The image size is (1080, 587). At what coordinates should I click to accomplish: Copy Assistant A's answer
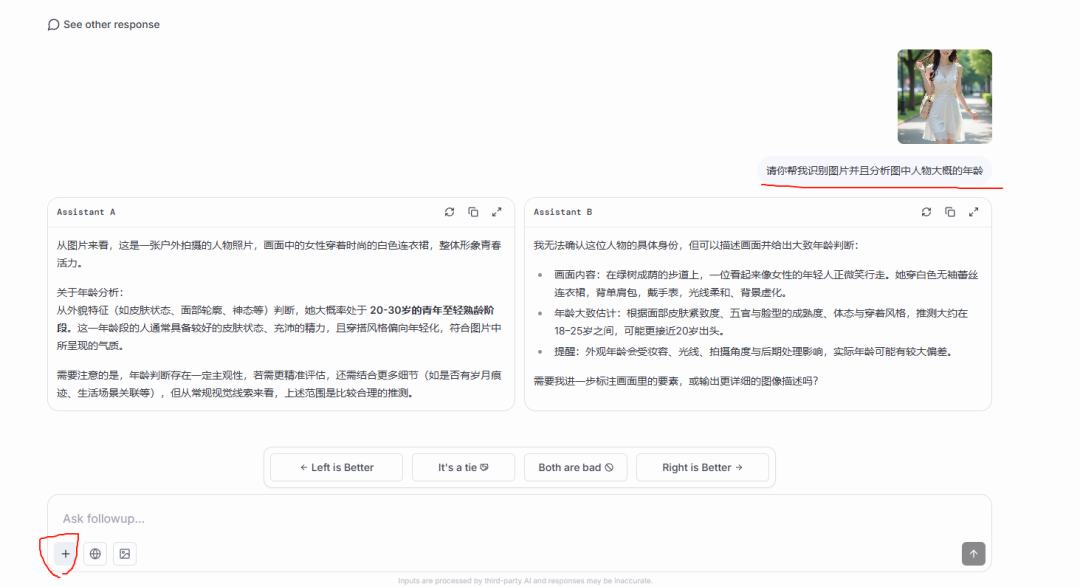click(473, 211)
